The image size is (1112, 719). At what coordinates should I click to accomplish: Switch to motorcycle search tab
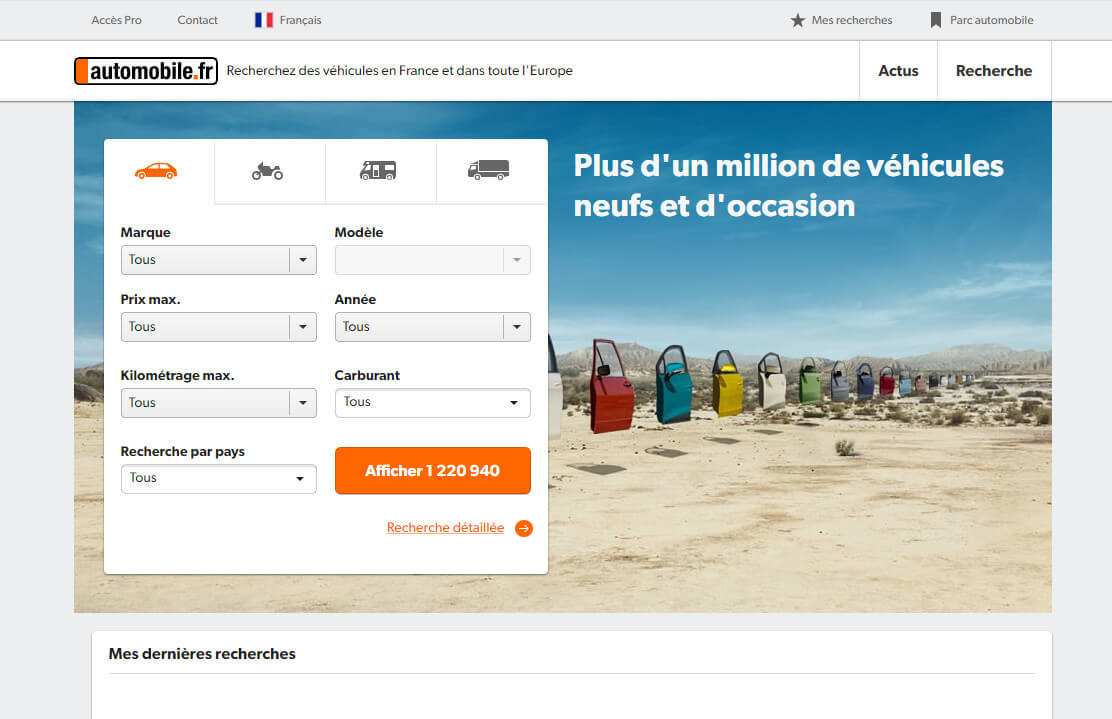[267, 171]
